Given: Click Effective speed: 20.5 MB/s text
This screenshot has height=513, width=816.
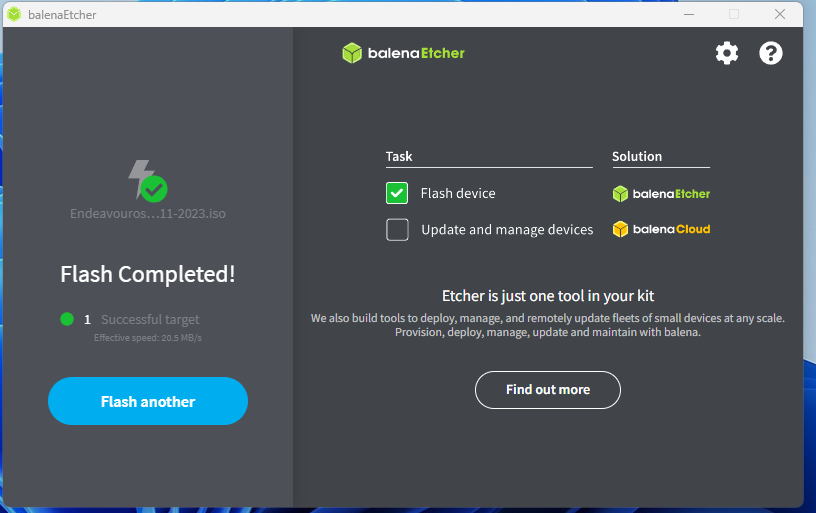Looking at the screenshot, I should tap(148, 338).
